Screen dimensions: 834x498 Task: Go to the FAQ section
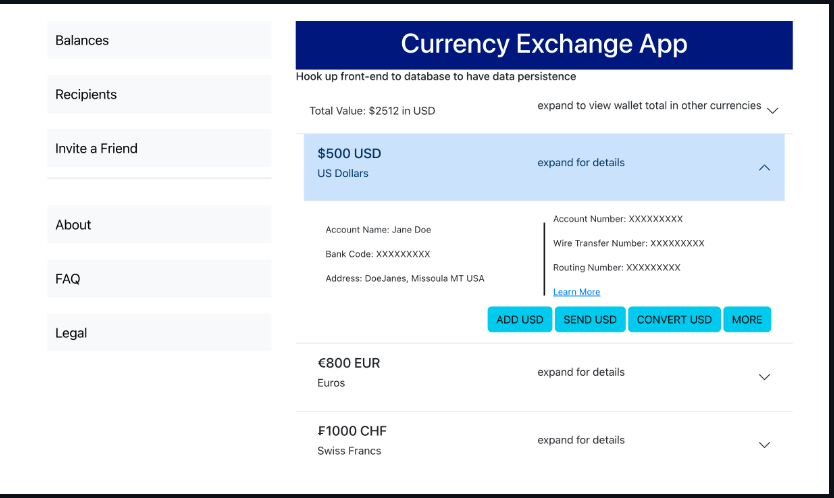click(x=159, y=279)
